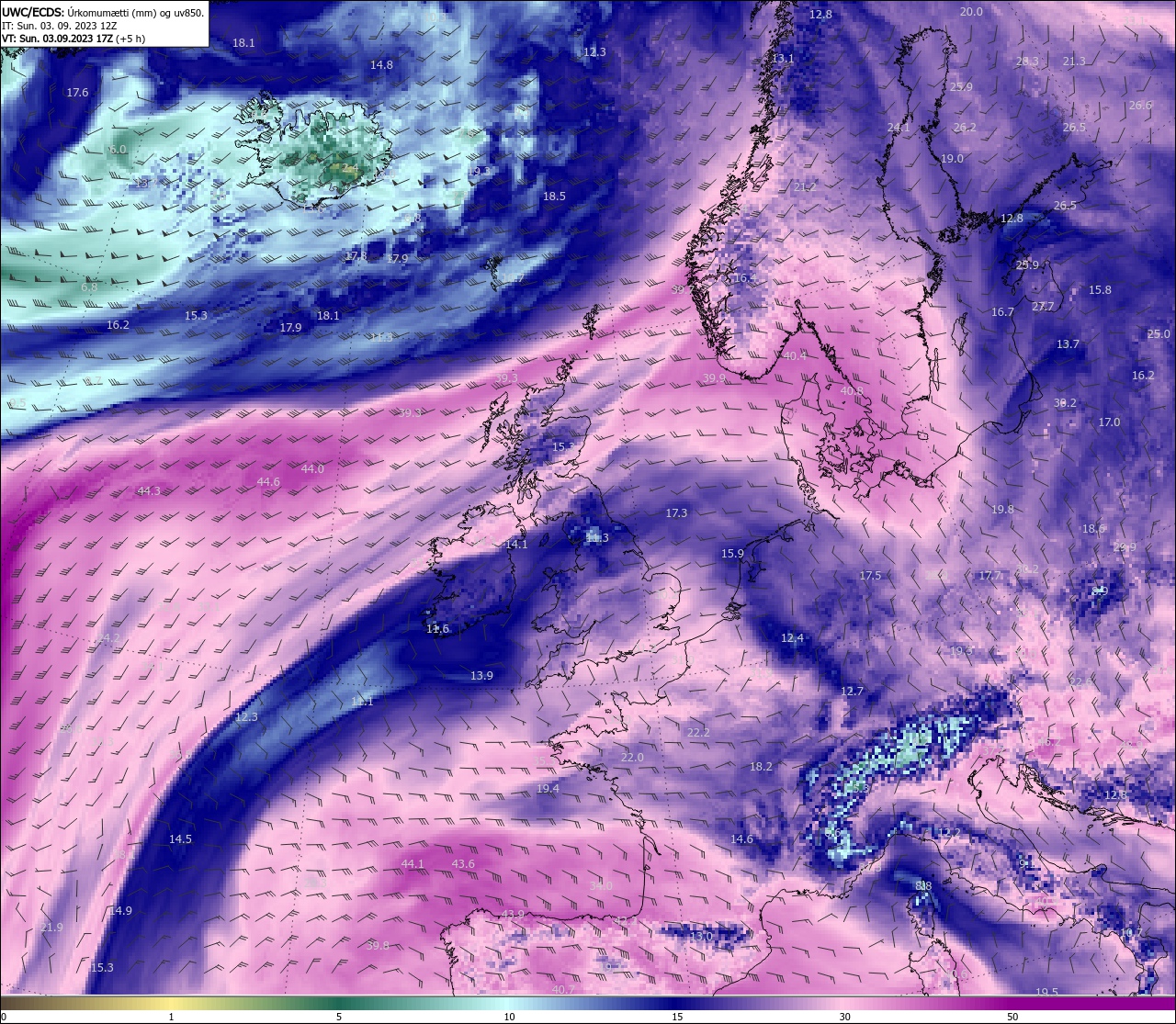
Task: Click the map value 26.6
Action: (x=1139, y=106)
